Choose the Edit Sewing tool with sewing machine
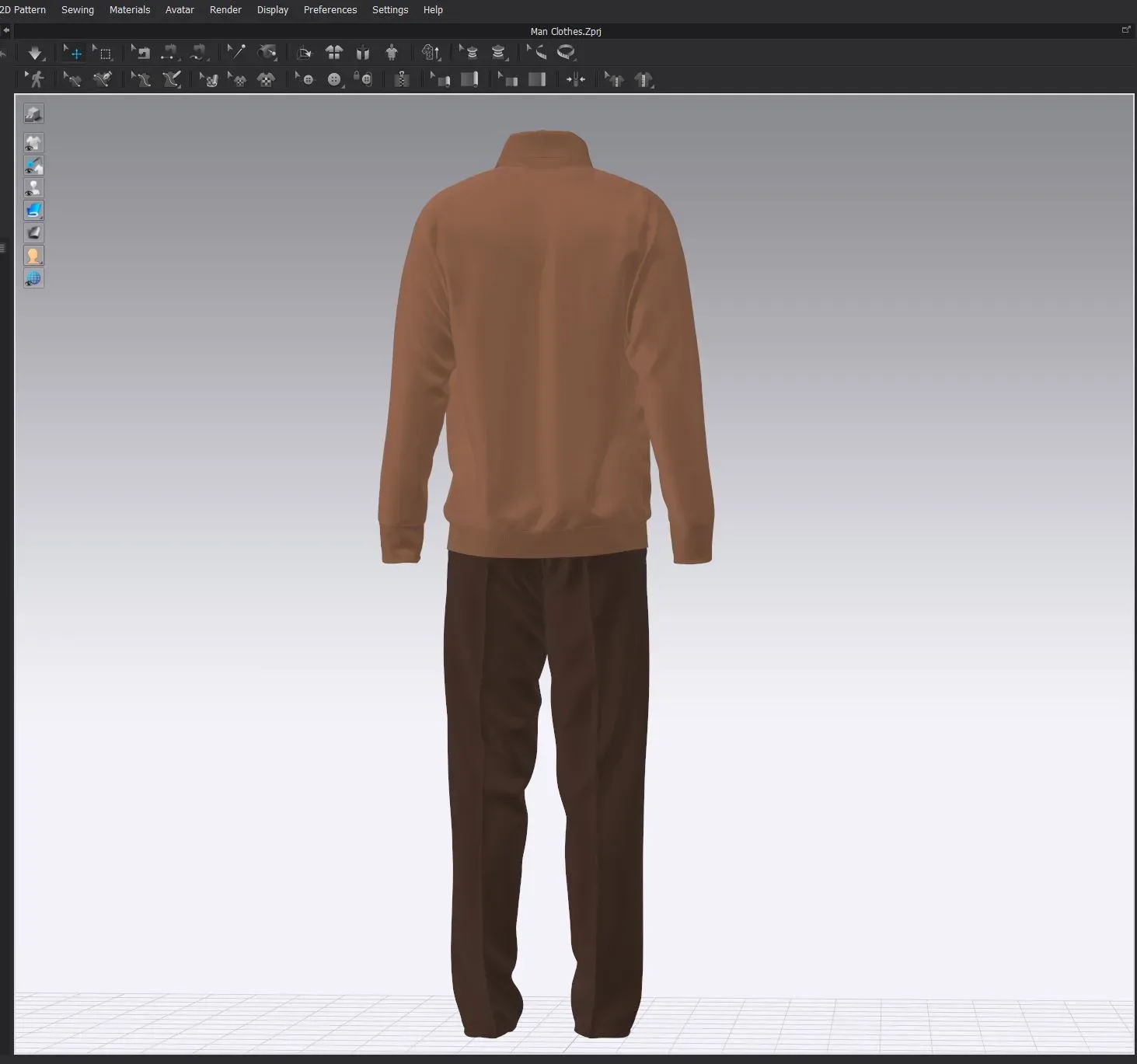This screenshot has height=1064, width=1137. [x=141, y=53]
